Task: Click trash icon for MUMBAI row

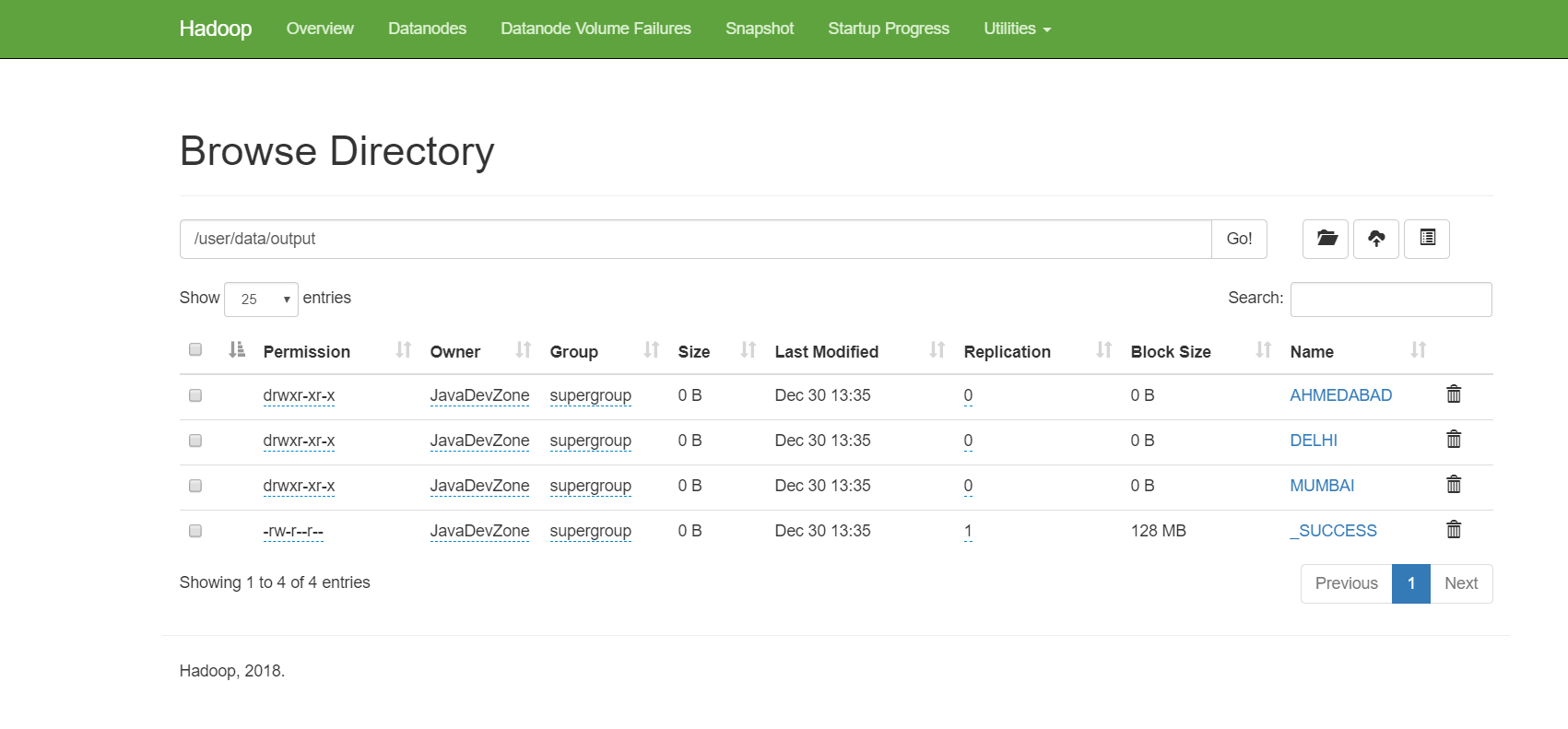Action: pyautogui.click(x=1453, y=485)
